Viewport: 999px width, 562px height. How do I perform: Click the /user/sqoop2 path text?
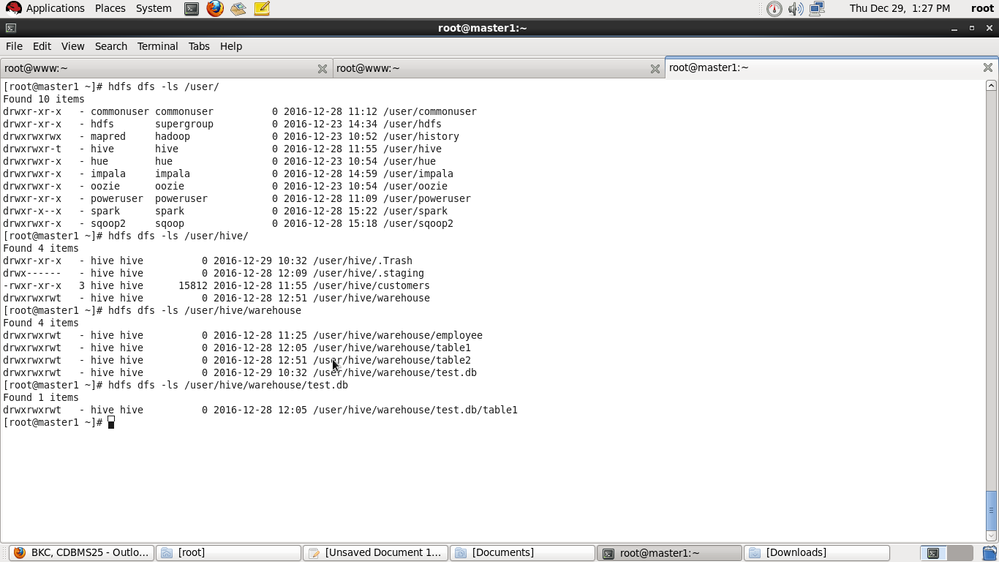[418, 224]
